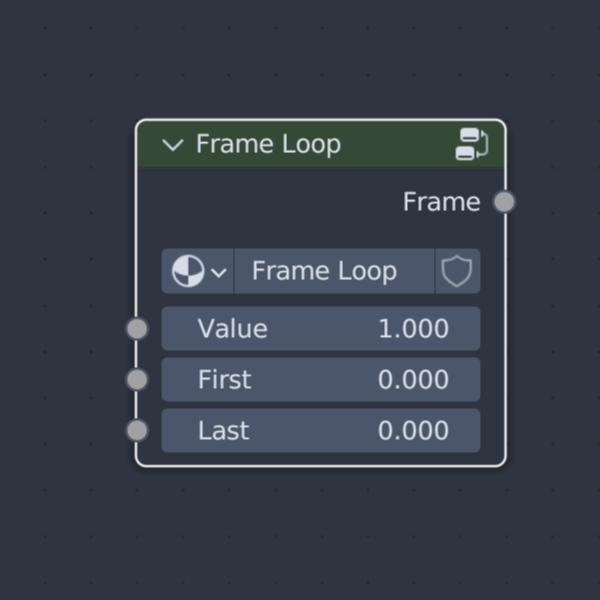Click the 0.000 number in First field

413,380
